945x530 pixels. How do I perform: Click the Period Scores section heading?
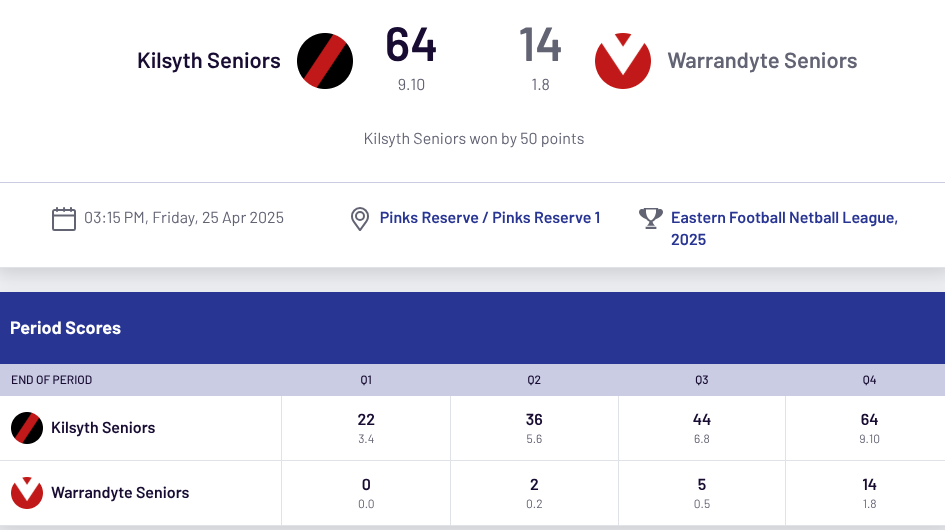pos(65,328)
